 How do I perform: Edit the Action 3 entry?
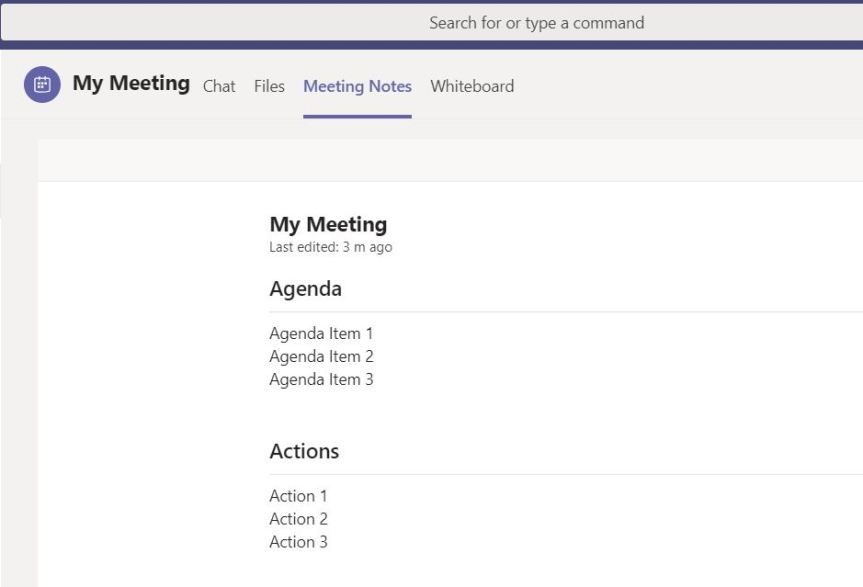pos(298,542)
